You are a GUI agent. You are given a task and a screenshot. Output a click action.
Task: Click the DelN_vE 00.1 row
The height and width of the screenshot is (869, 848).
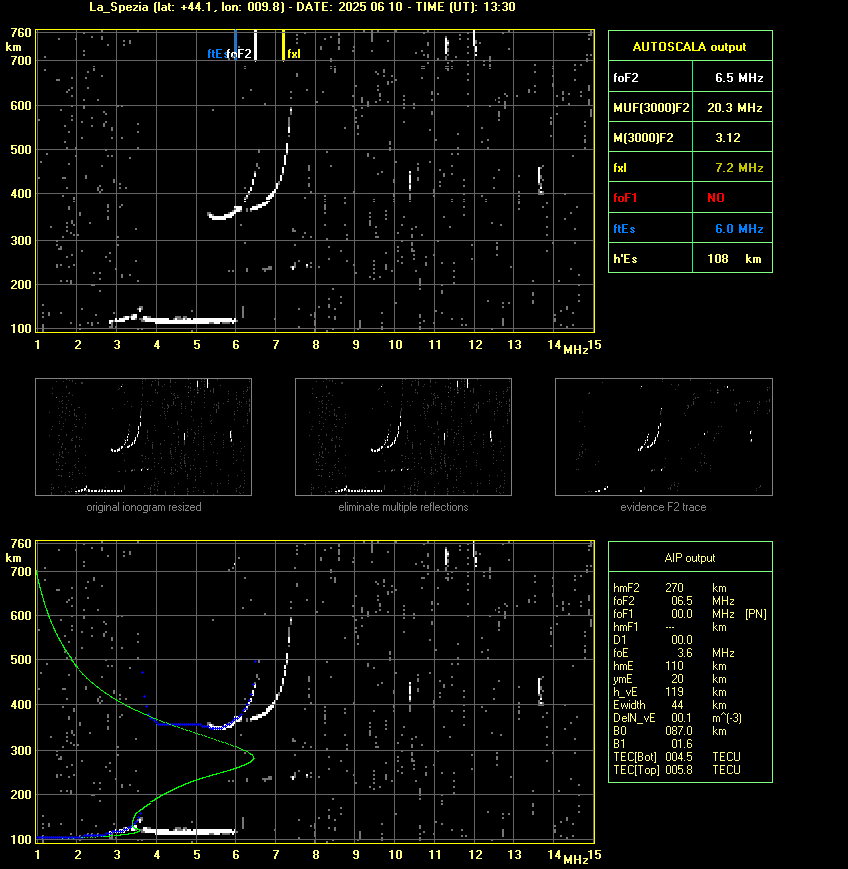click(x=677, y=718)
